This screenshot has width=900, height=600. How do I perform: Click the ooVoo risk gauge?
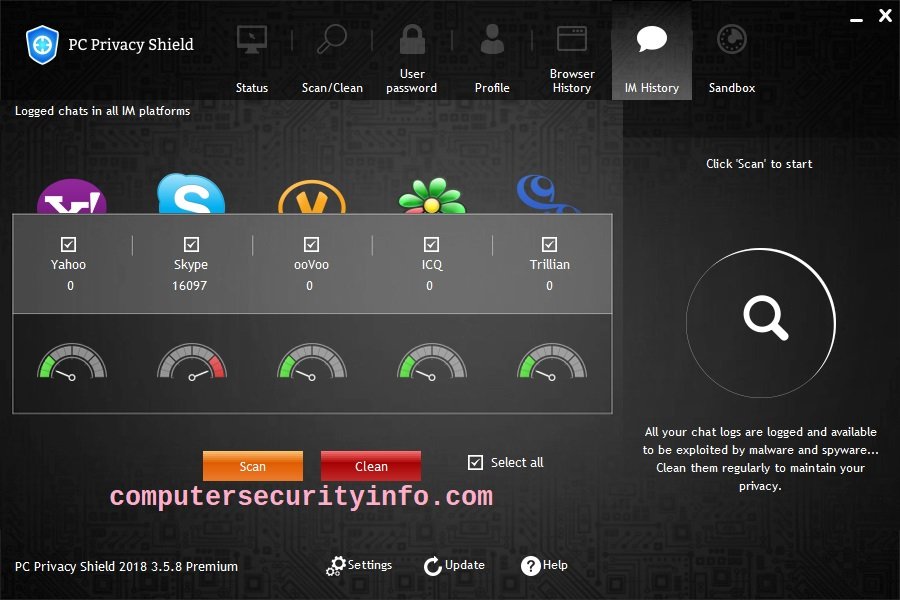click(x=312, y=362)
